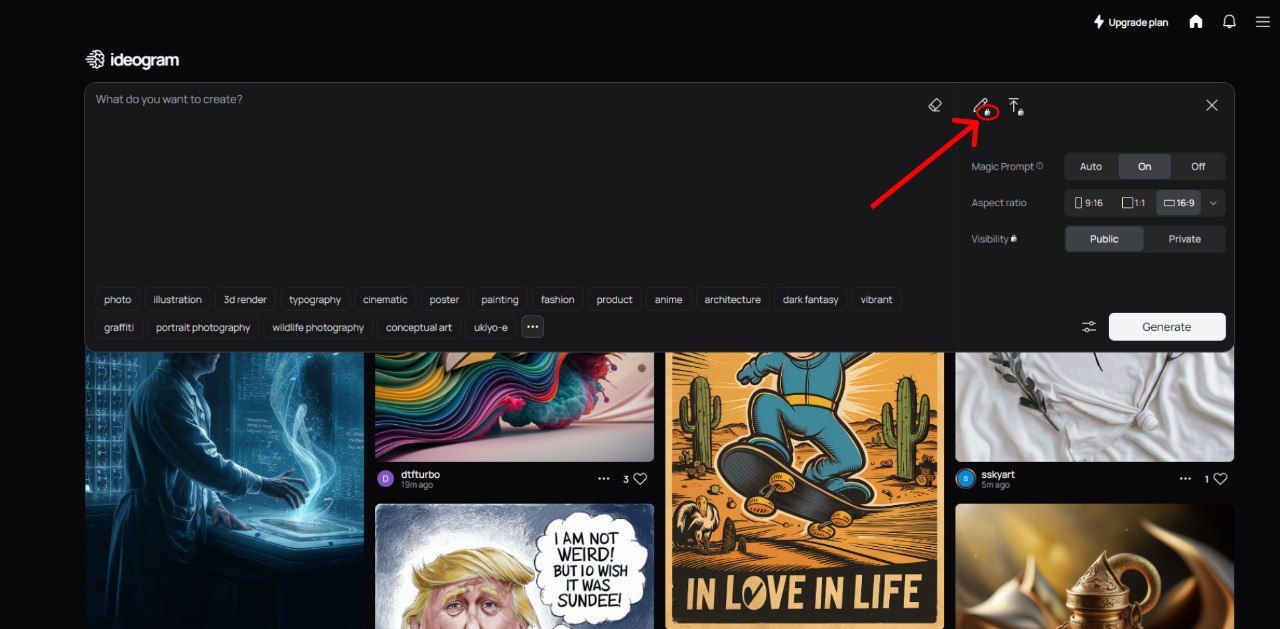
Task: Select the photo style tag
Action: click(118, 300)
